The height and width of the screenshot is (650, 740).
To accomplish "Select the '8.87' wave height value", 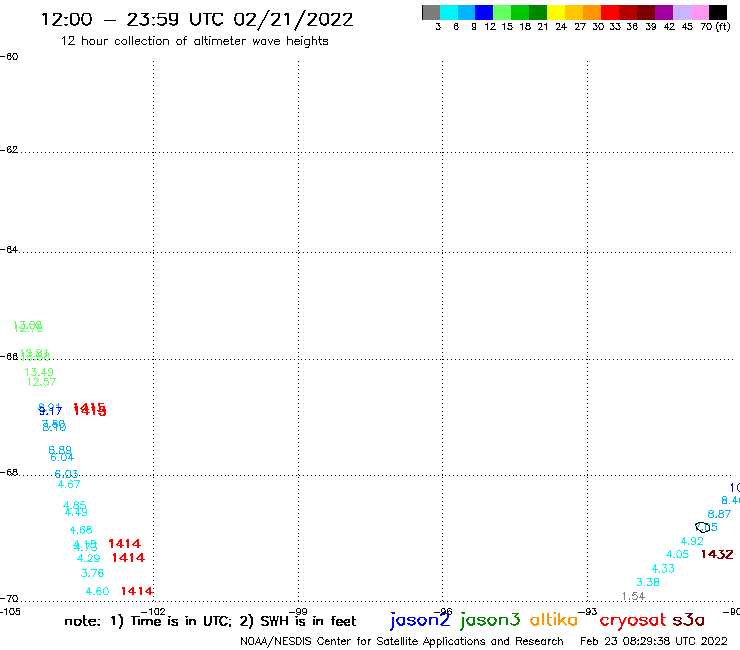I will pyautogui.click(x=719, y=514).
